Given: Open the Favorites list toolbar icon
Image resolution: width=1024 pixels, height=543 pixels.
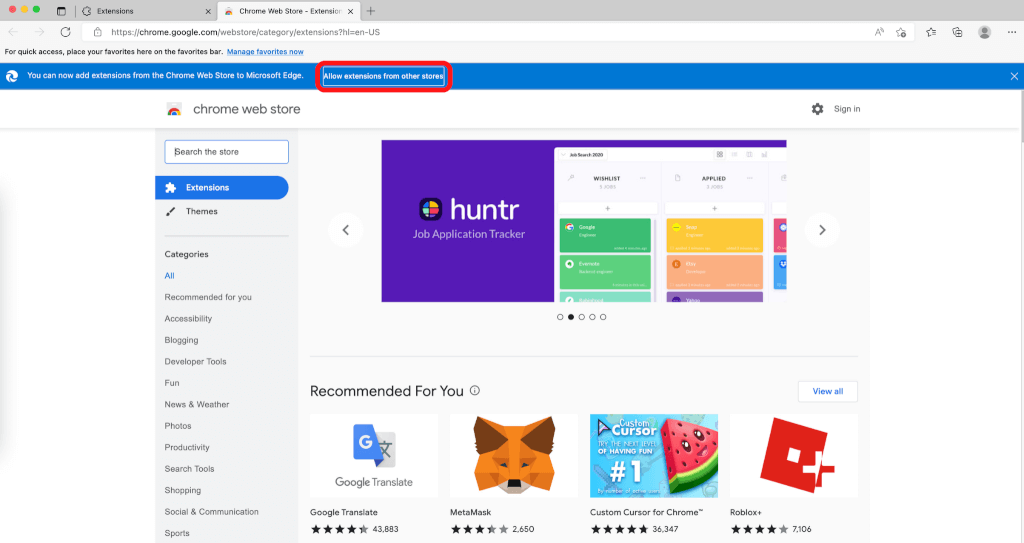Looking at the screenshot, I should tap(931, 32).
